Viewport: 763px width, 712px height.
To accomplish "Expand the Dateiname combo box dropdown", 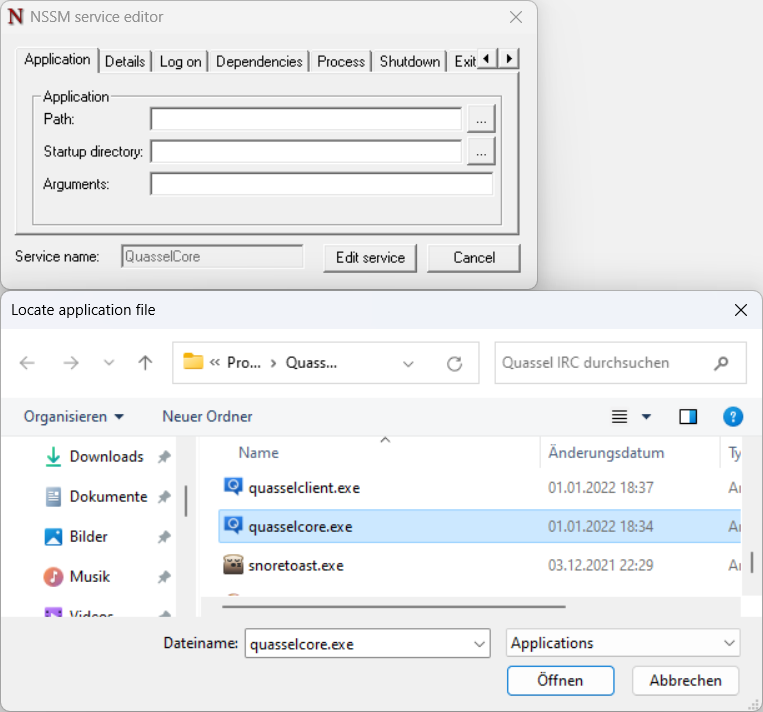I will pos(479,644).
